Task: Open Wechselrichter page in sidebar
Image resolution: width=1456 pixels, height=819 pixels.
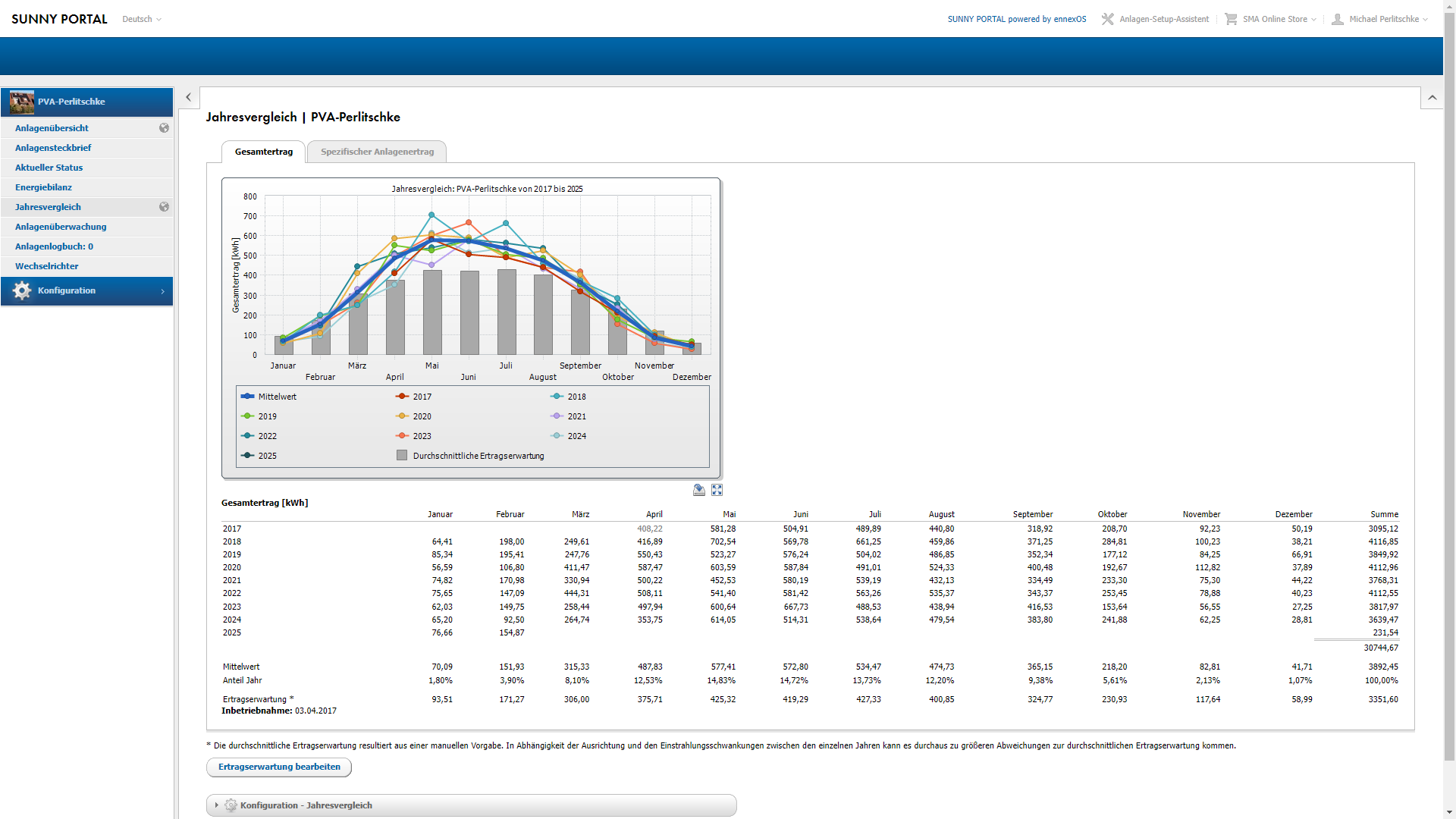Action: [x=47, y=266]
